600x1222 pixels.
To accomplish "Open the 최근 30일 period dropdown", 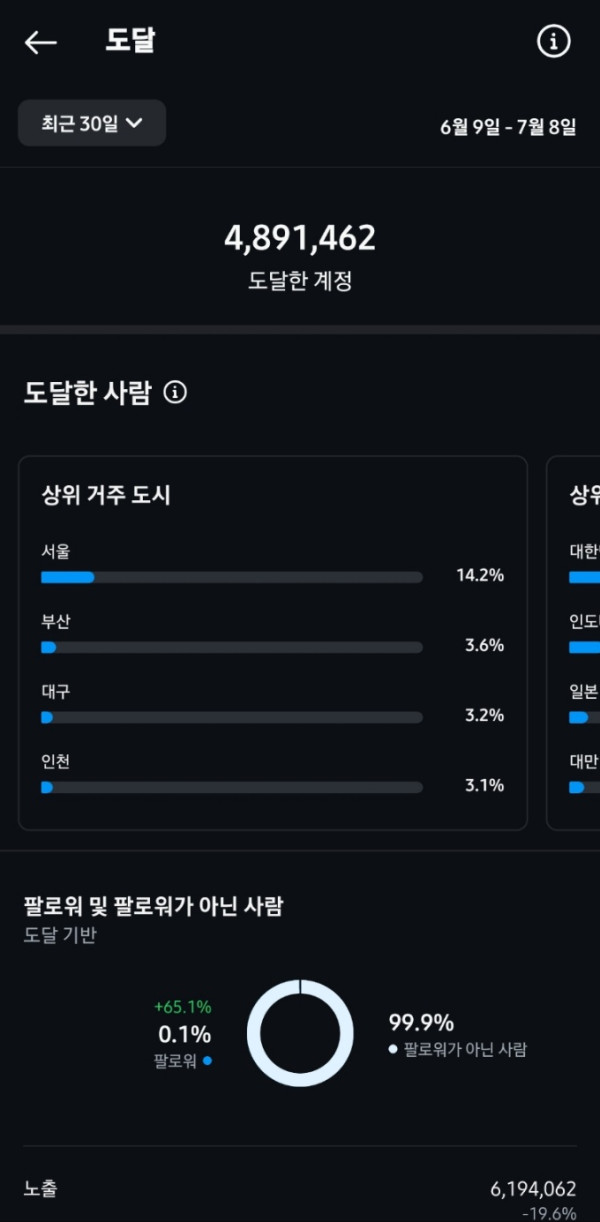I will coord(92,124).
